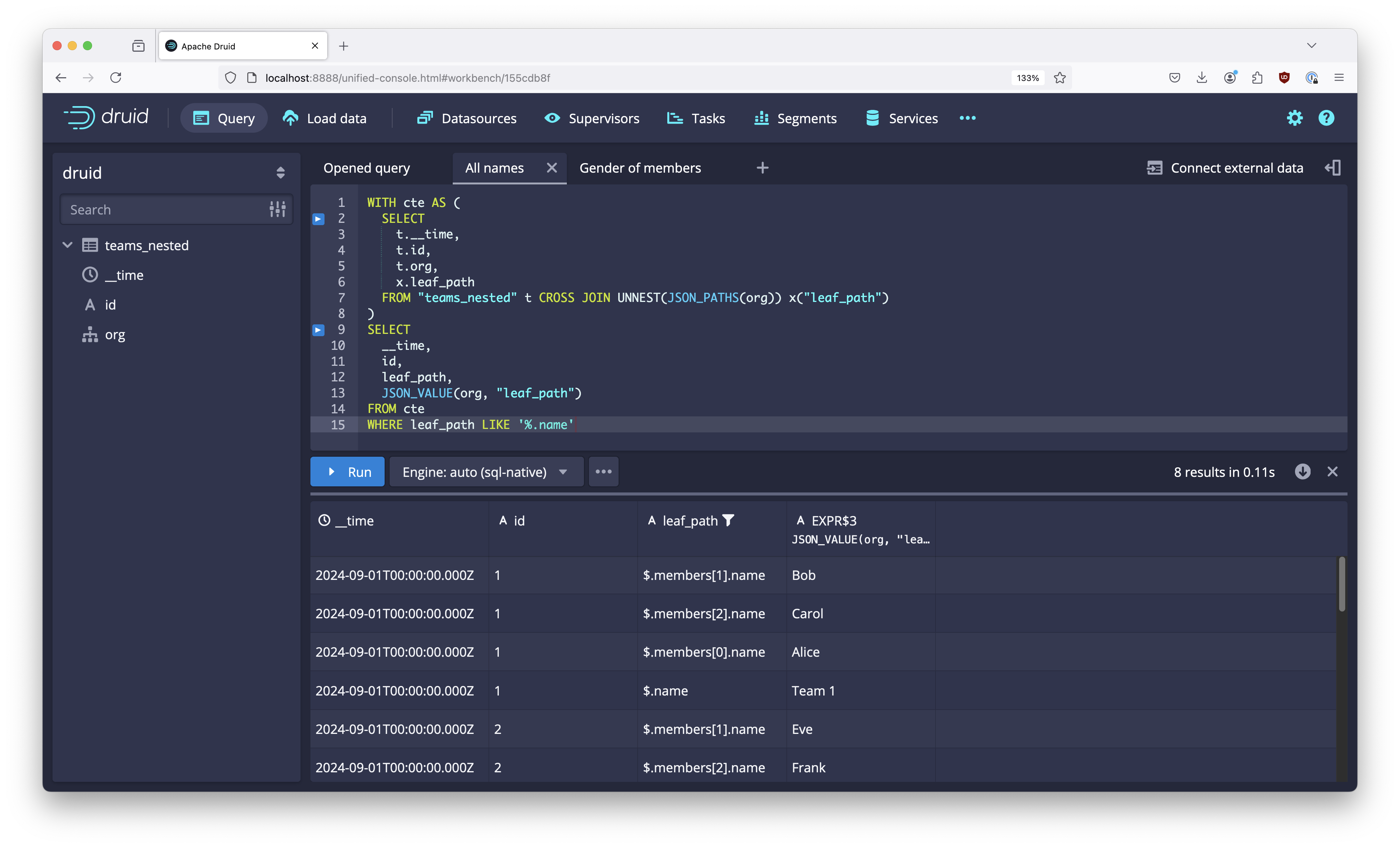Click the Druid logo icon in top-left

point(79,118)
